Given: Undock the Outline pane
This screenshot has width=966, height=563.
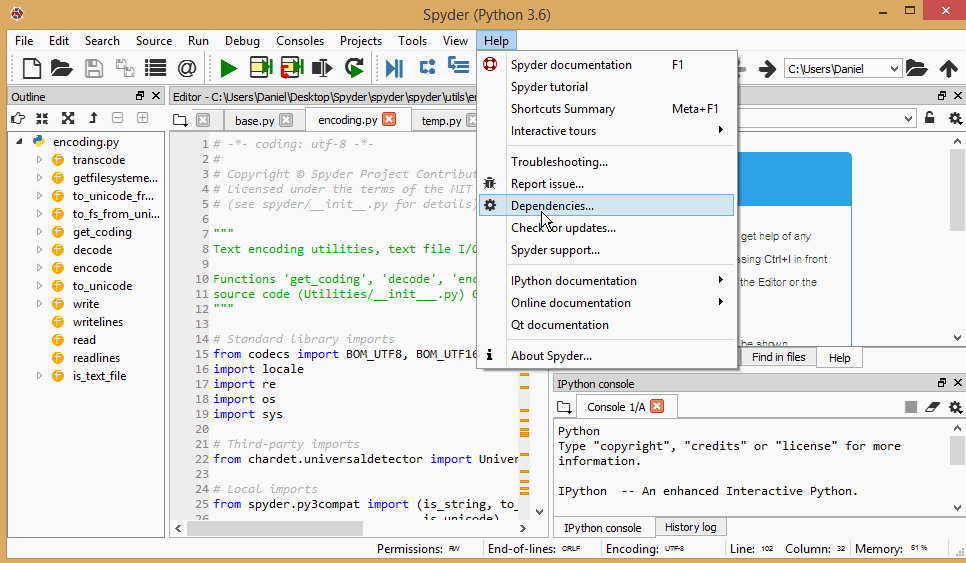Looking at the screenshot, I should pos(140,96).
